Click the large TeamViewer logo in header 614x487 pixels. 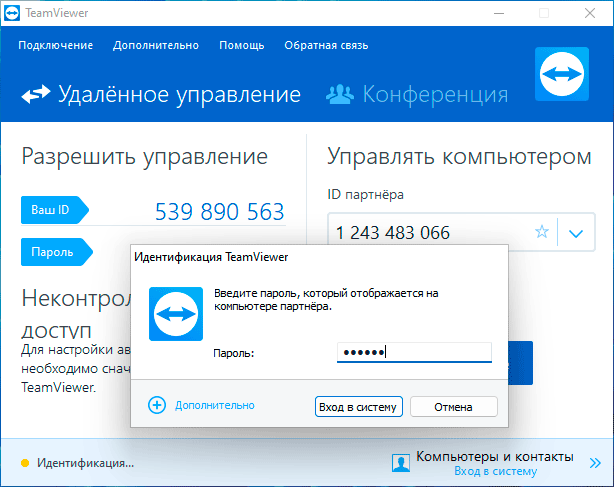[562, 74]
